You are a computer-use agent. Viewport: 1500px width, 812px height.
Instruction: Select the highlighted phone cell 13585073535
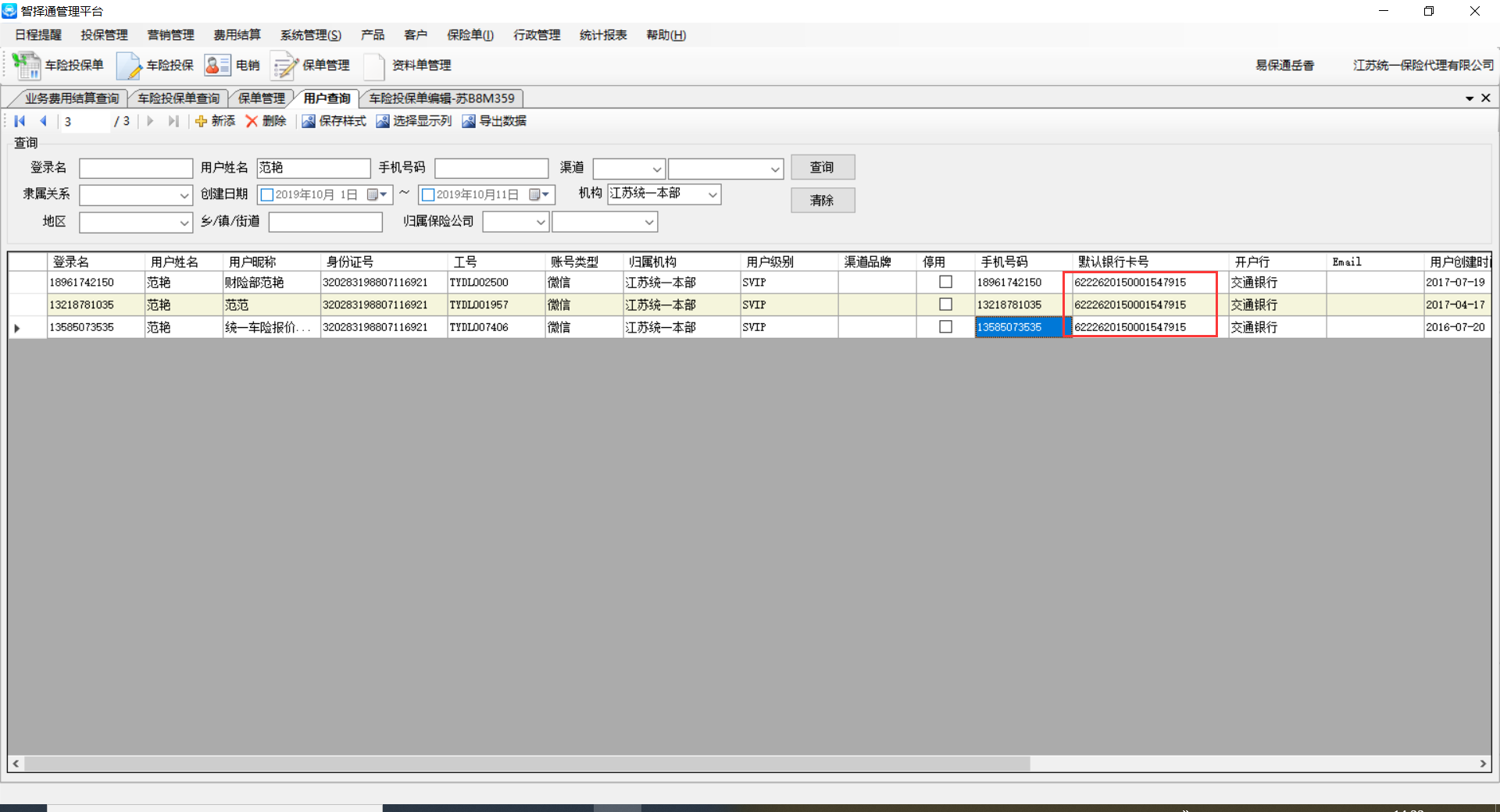[1023, 327]
